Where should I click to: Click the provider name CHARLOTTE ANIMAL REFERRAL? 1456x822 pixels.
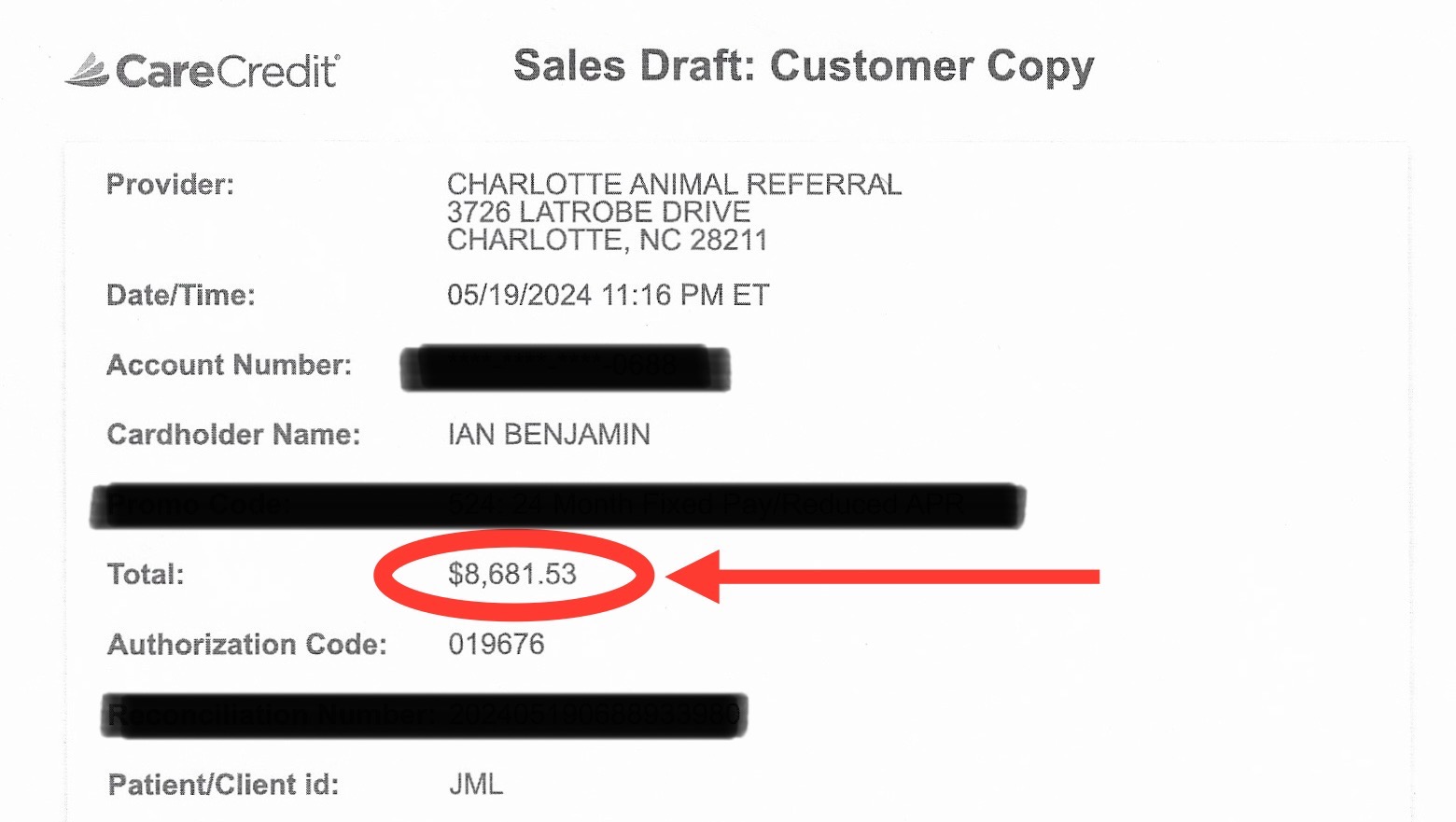pos(674,184)
